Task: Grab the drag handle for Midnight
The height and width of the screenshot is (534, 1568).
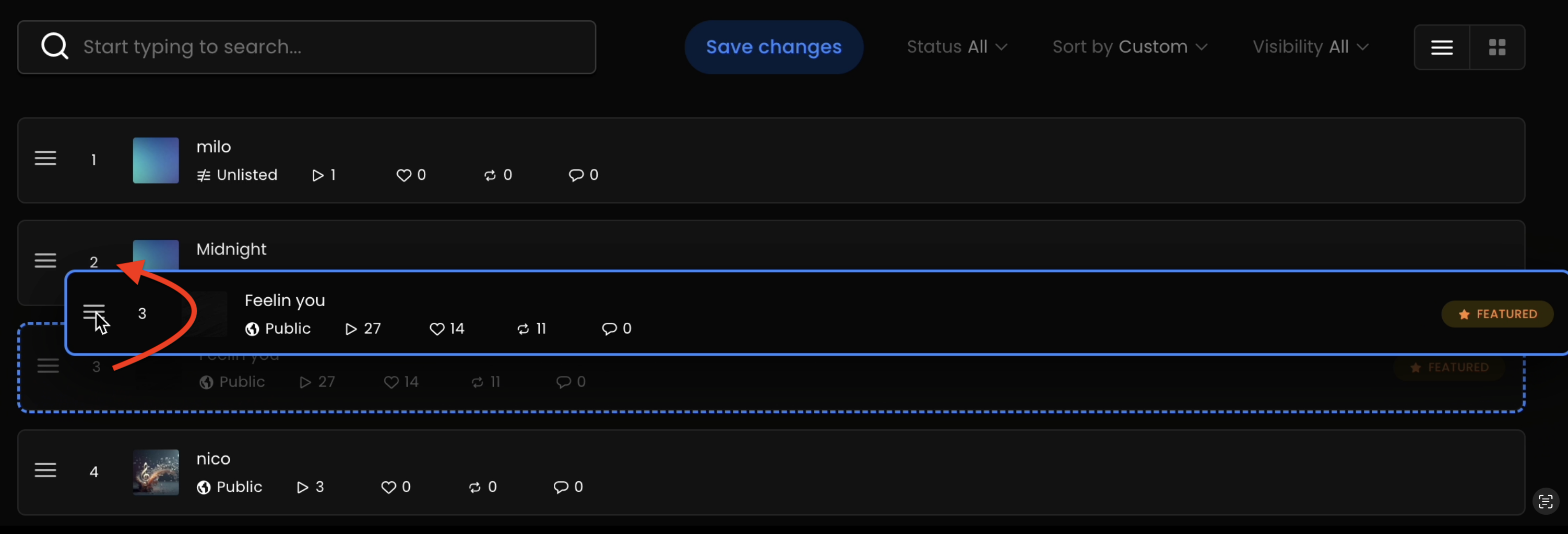Action: click(x=45, y=261)
